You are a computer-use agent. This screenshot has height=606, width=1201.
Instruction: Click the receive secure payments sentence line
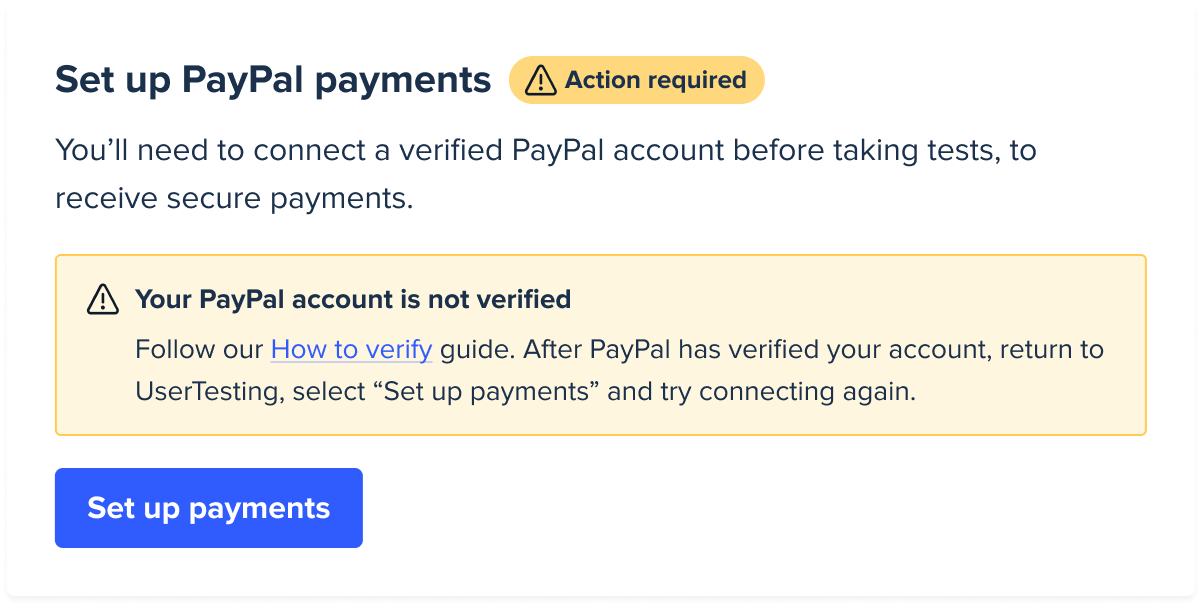click(x=234, y=198)
